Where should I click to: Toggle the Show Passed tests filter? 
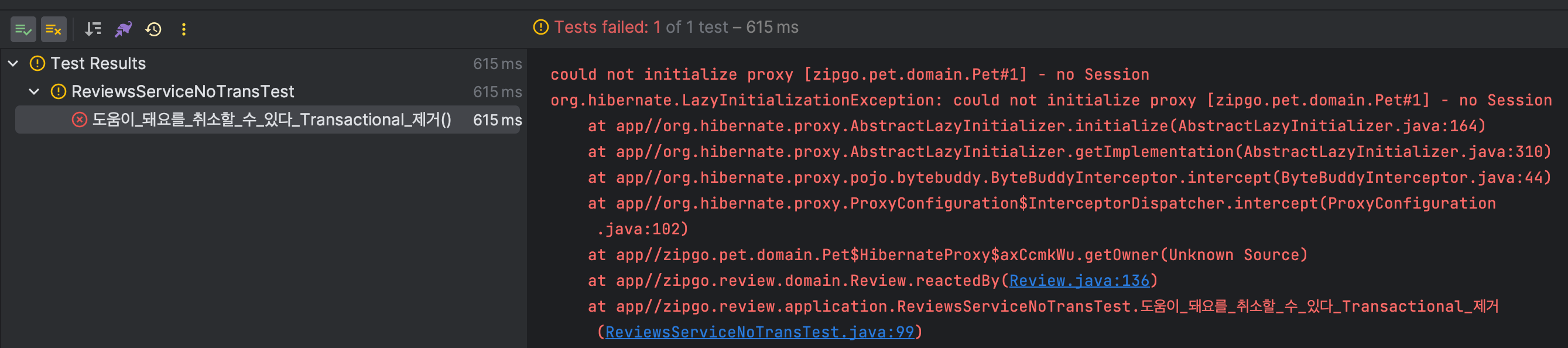(x=23, y=29)
